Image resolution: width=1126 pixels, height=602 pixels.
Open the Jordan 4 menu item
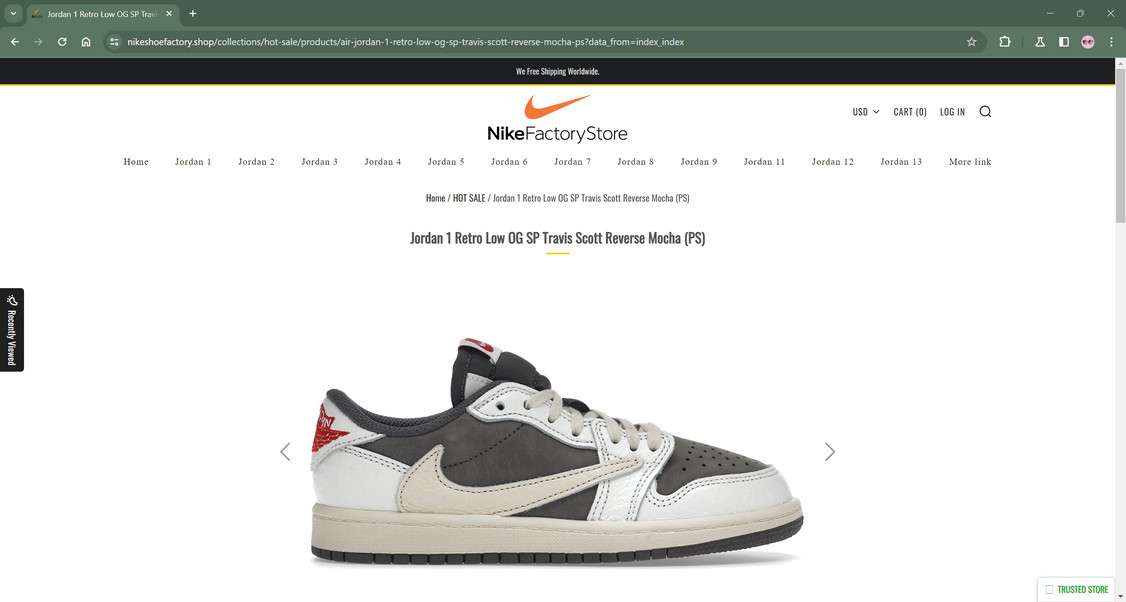[383, 162]
